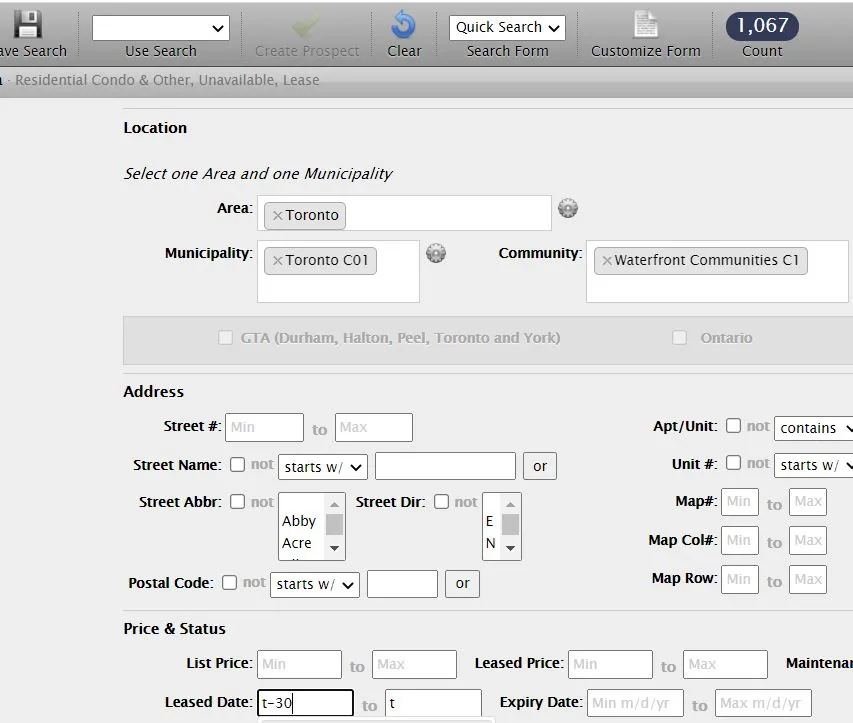
Task: Click the Expiry Date Min field
Action: [x=635, y=703]
